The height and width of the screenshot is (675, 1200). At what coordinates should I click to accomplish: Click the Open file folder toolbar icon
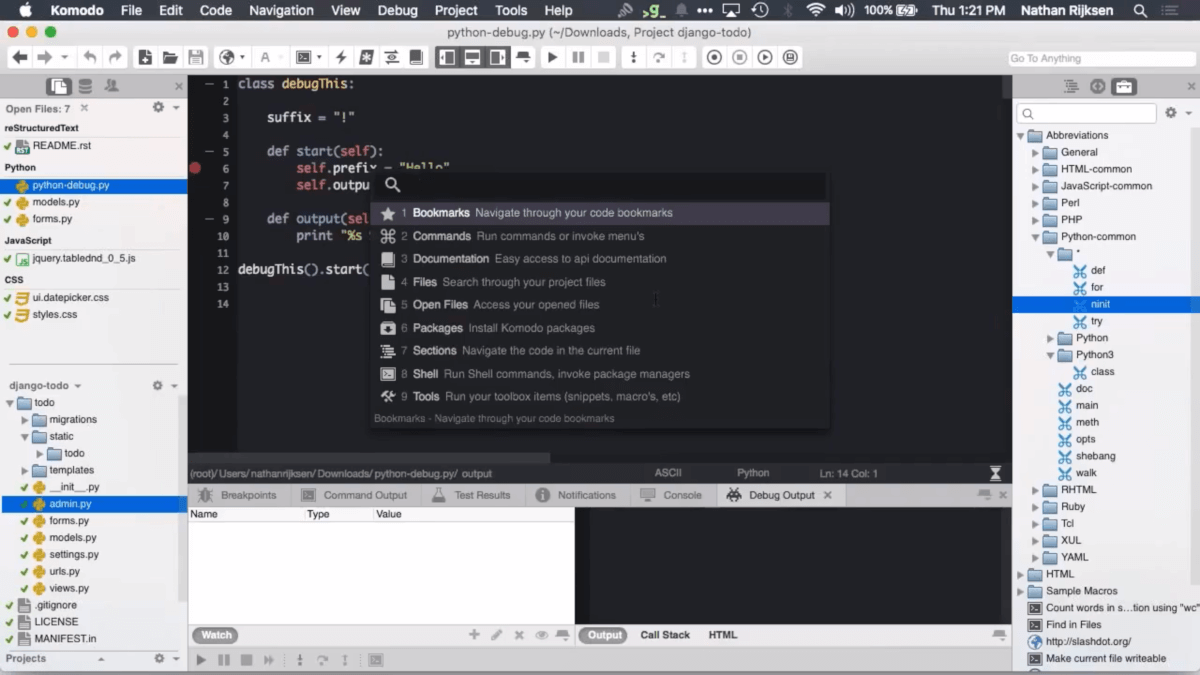coord(170,58)
